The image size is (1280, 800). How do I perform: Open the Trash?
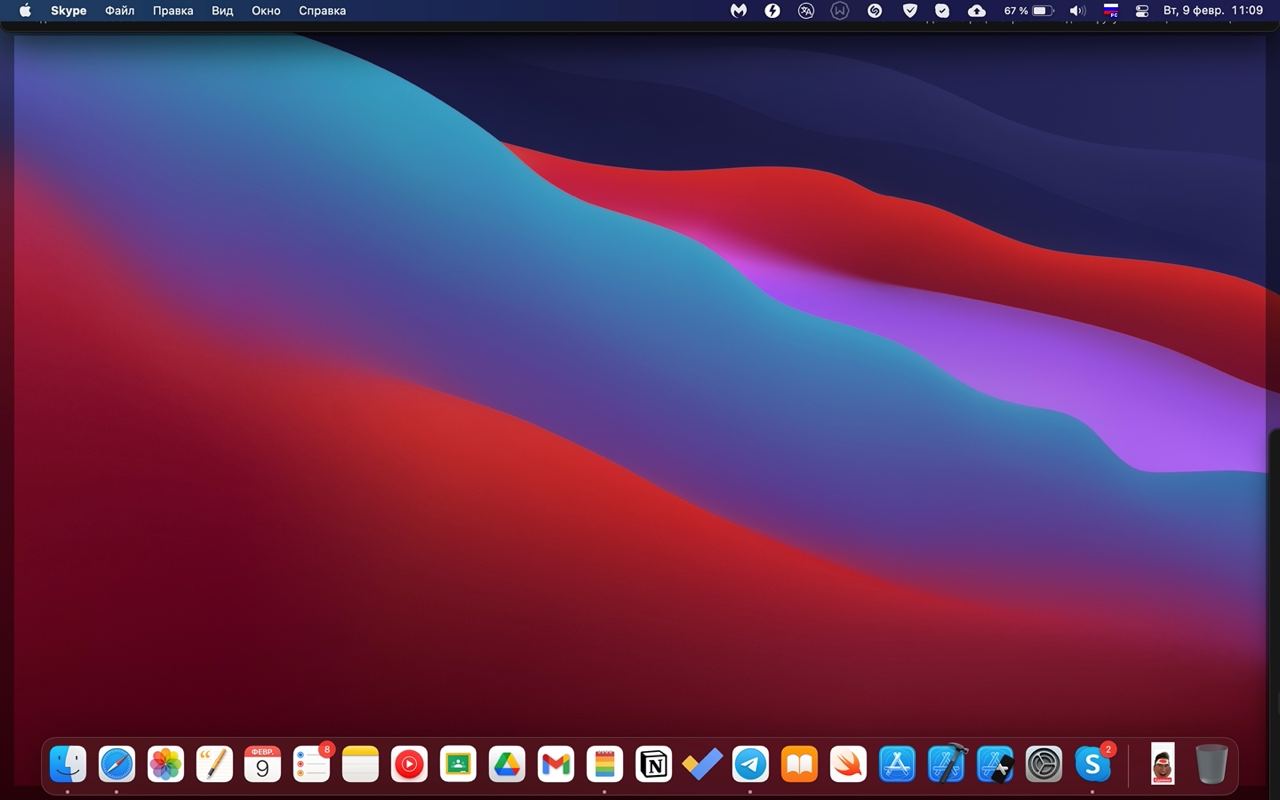click(x=1211, y=765)
